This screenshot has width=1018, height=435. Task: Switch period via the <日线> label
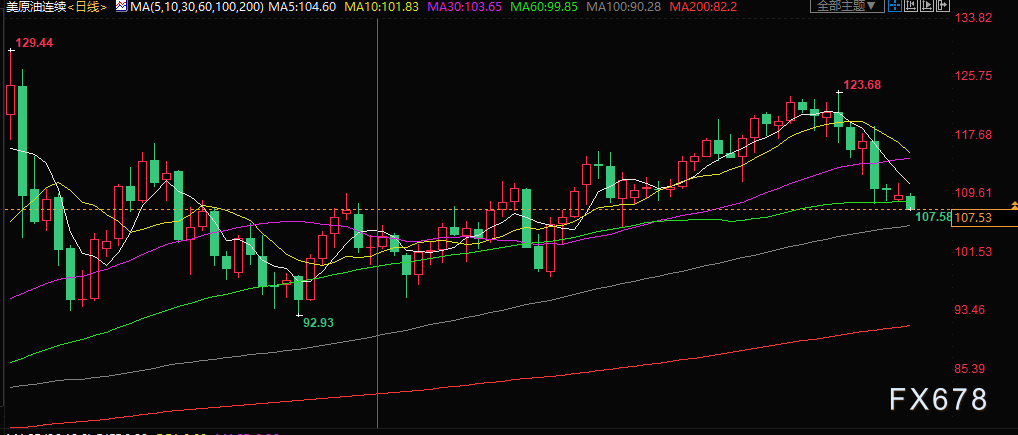tap(88, 7)
